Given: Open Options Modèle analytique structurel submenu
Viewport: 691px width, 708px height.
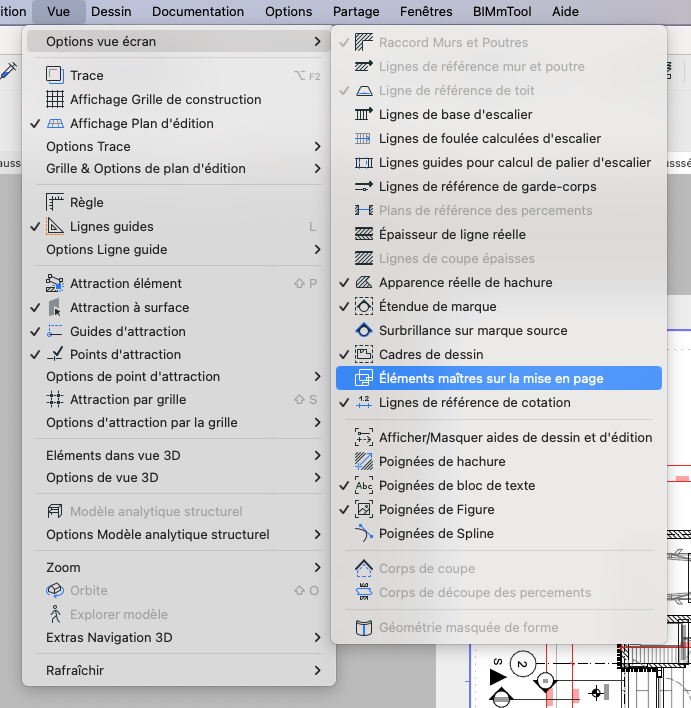Looking at the screenshot, I should [x=178, y=535].
